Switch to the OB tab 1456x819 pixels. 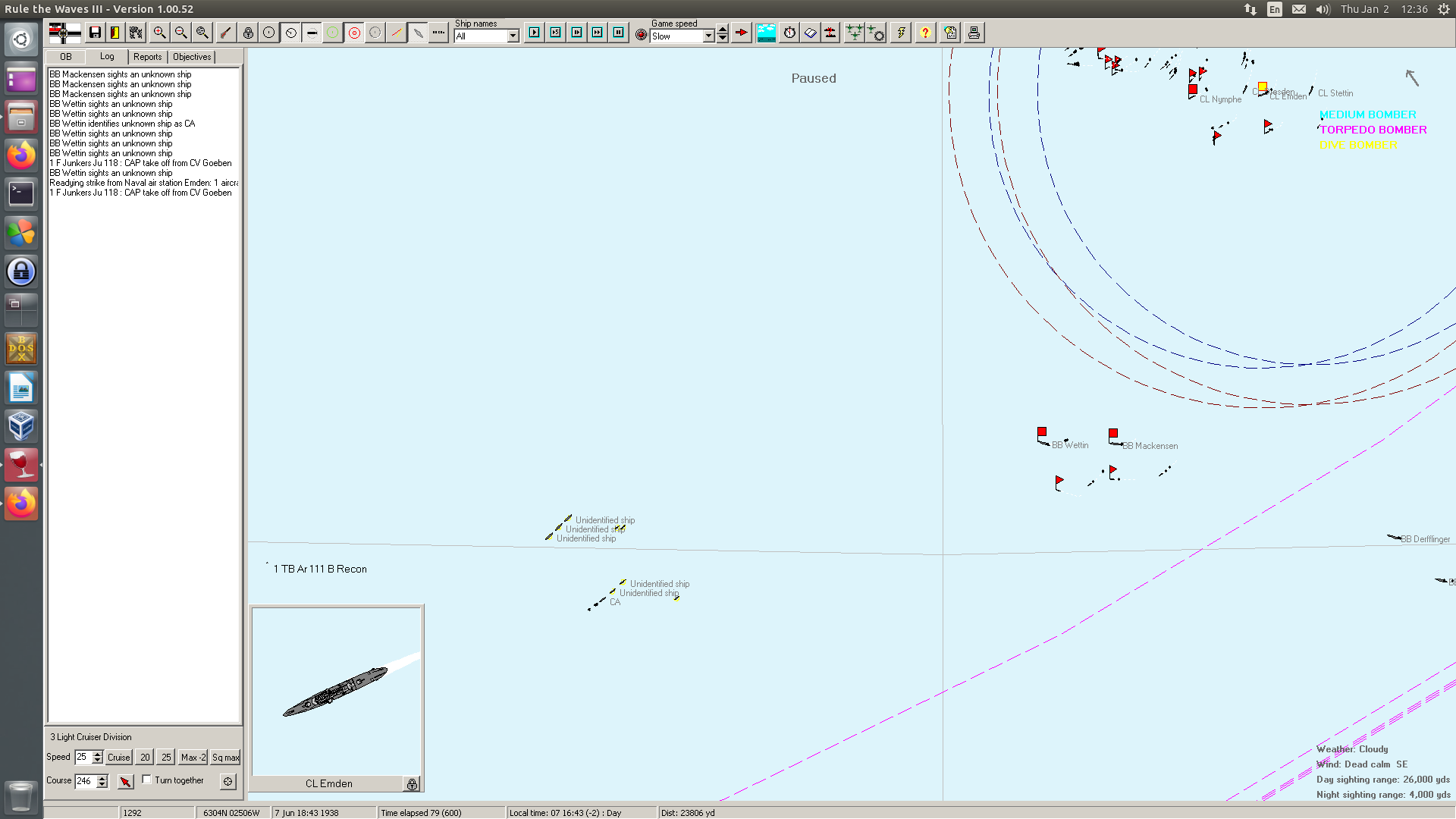pos(66,57)
